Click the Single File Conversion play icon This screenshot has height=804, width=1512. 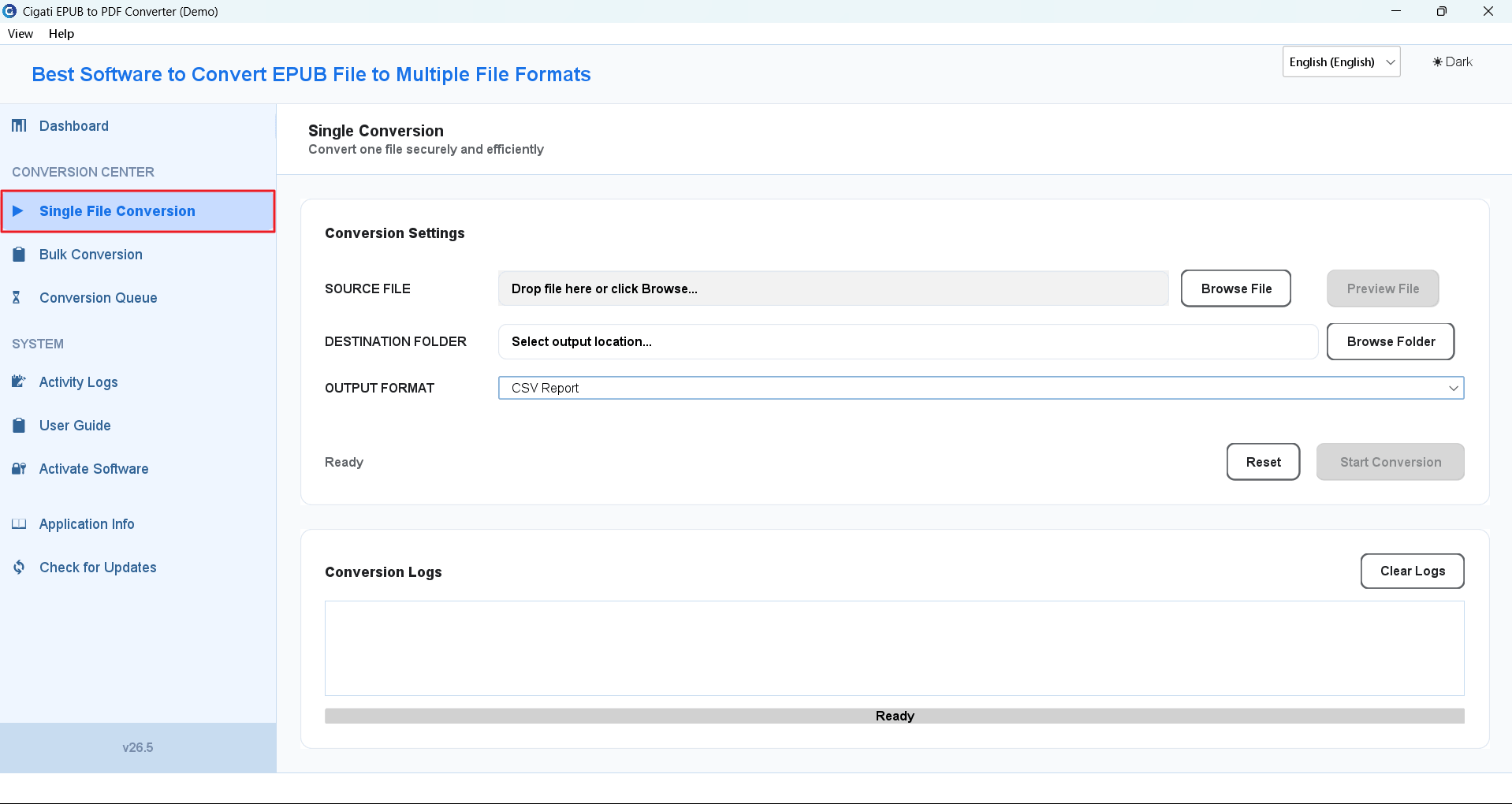click(18, 211)
